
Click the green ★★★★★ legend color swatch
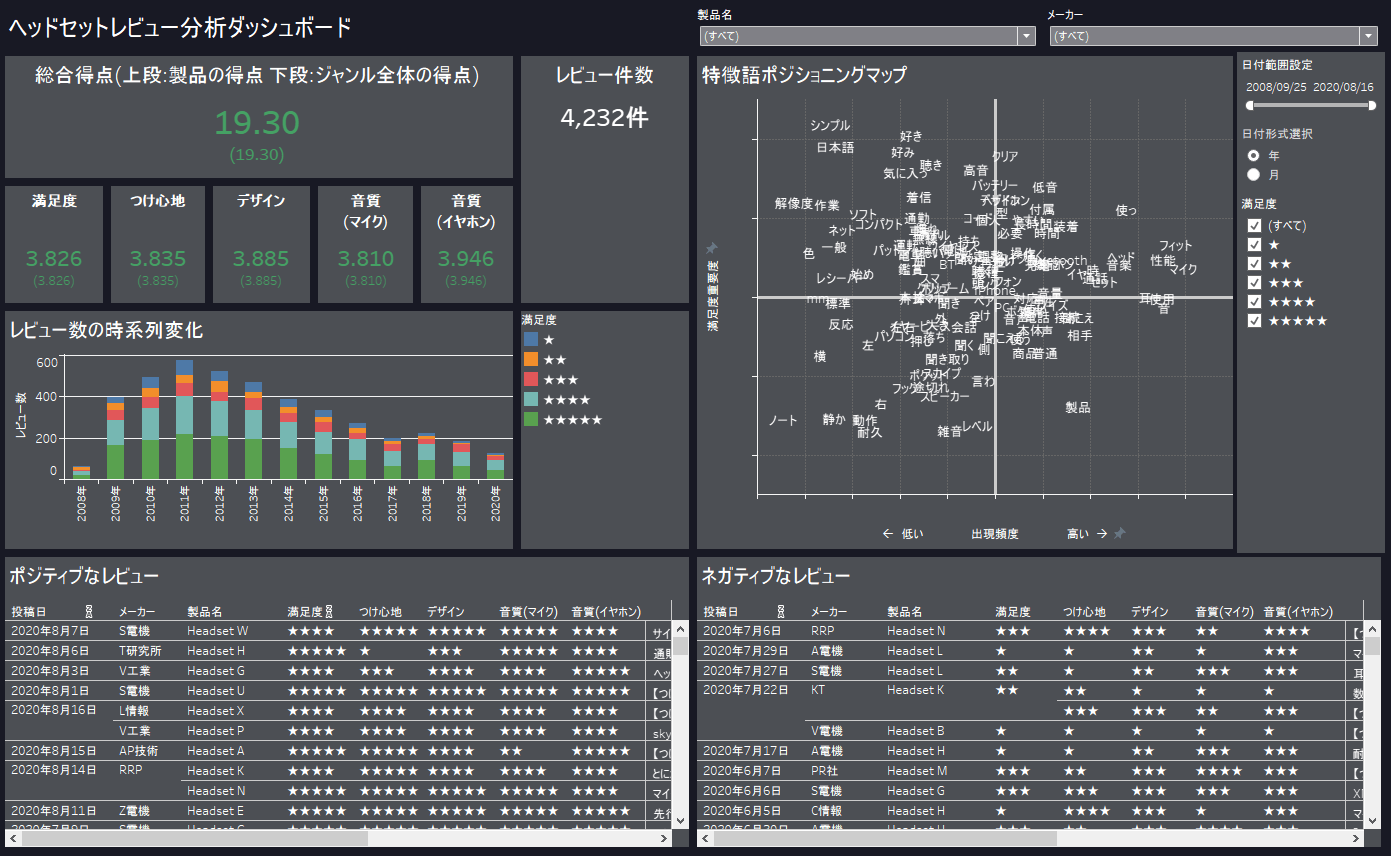click(531, 419)
